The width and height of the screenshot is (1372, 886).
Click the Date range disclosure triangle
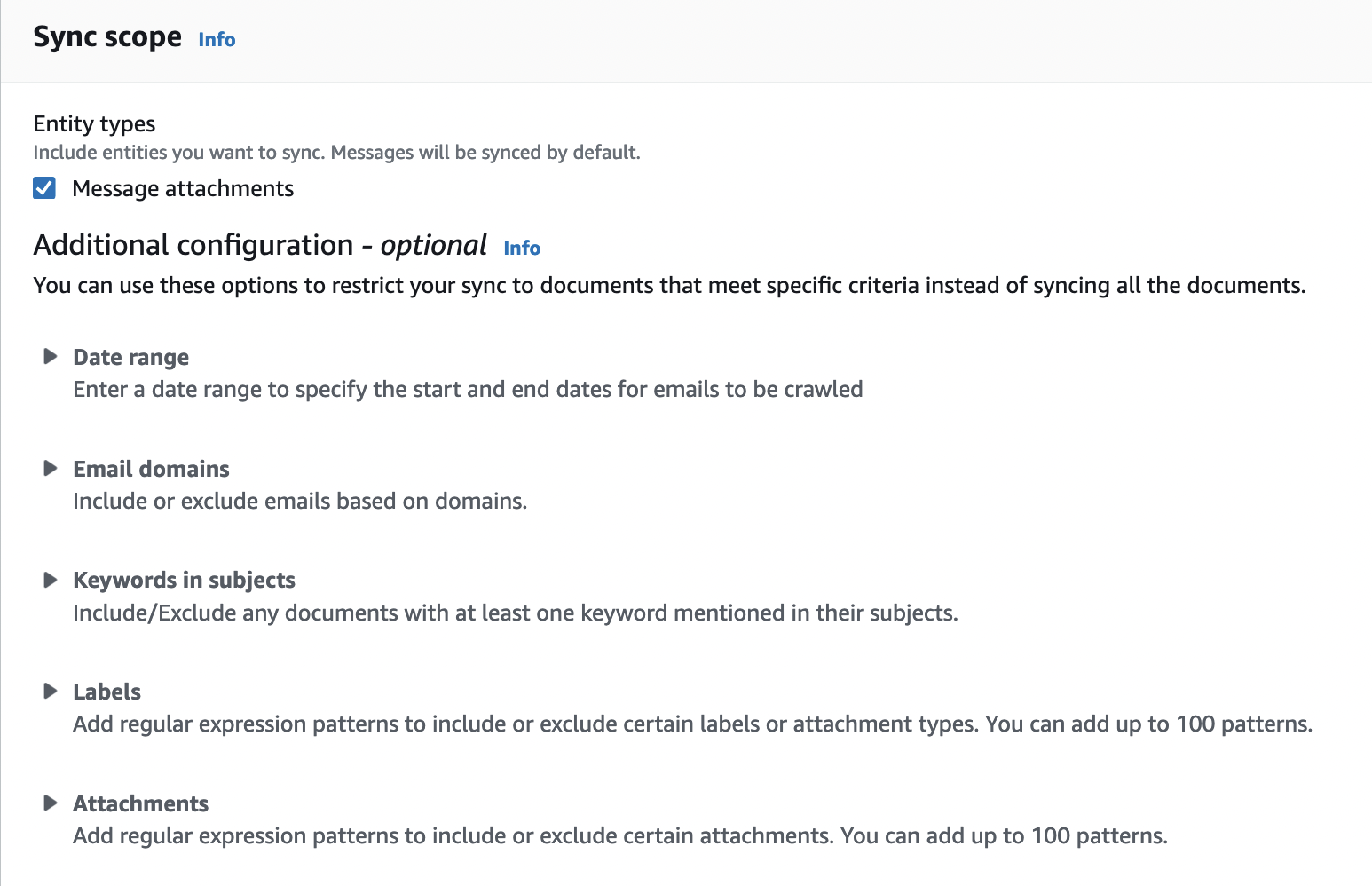51,357
